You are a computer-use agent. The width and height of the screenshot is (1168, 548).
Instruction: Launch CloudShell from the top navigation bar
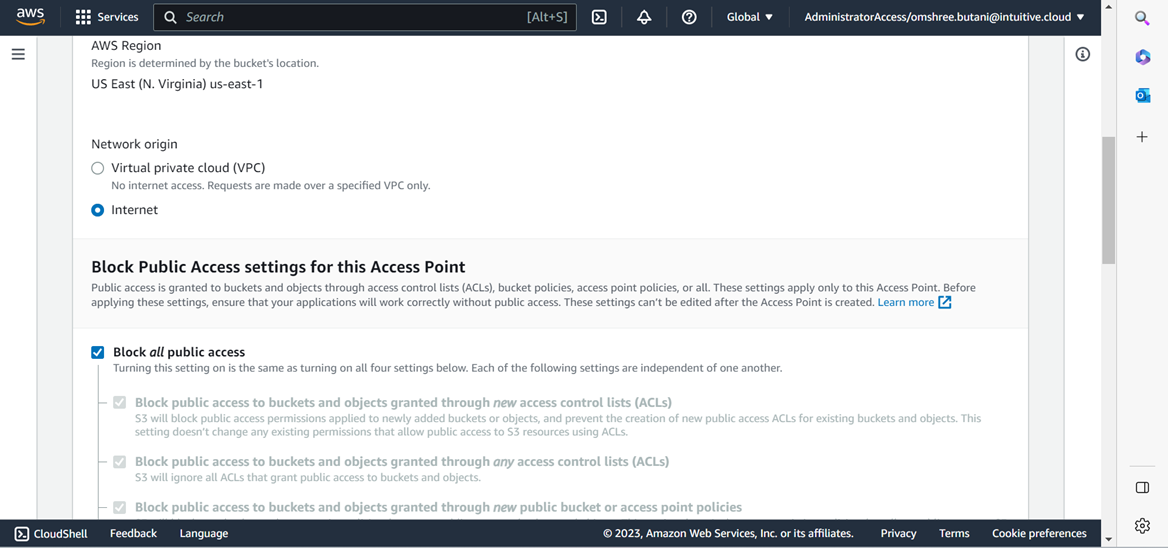[599, 17]
